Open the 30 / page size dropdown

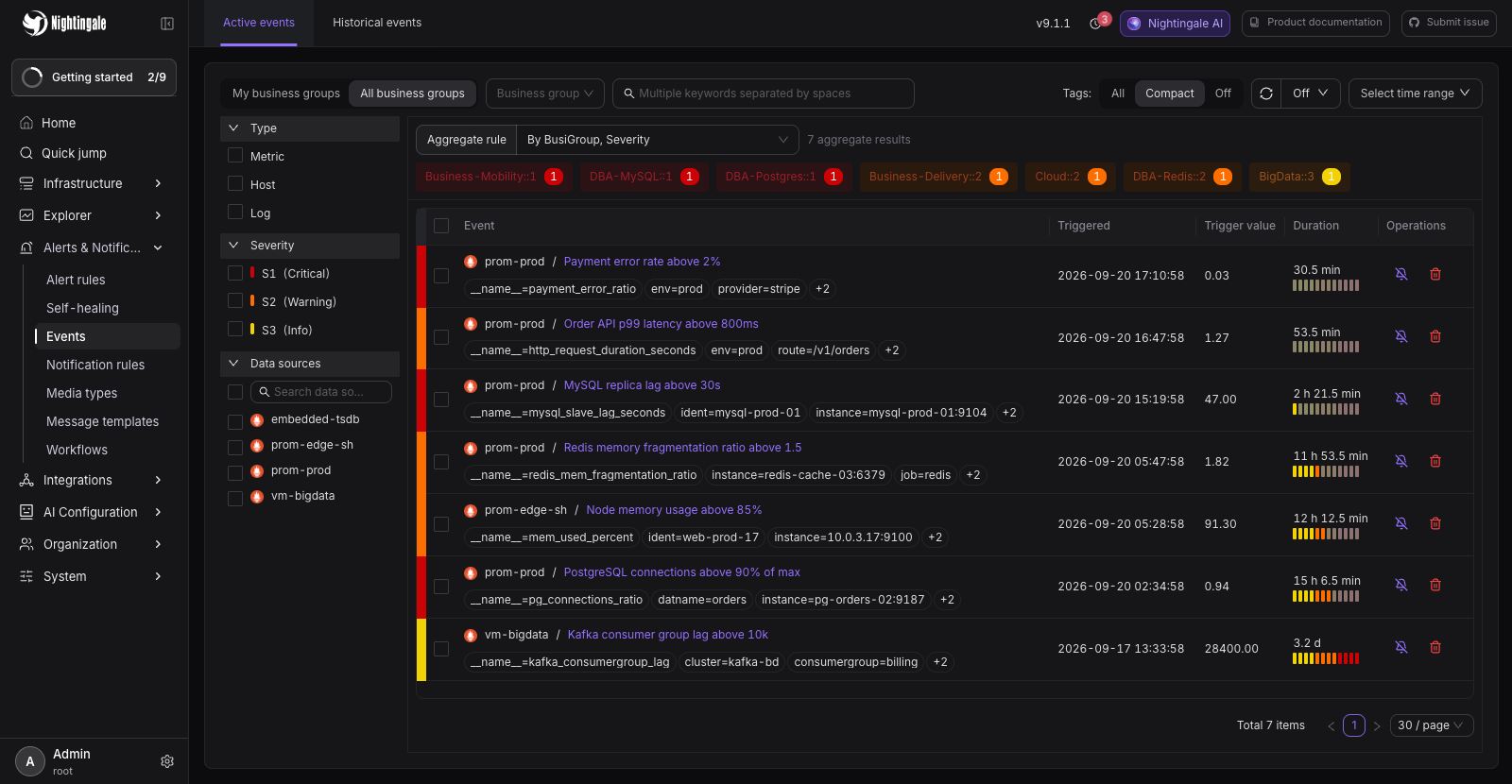pyautogui.click(x=1431, y=725)
